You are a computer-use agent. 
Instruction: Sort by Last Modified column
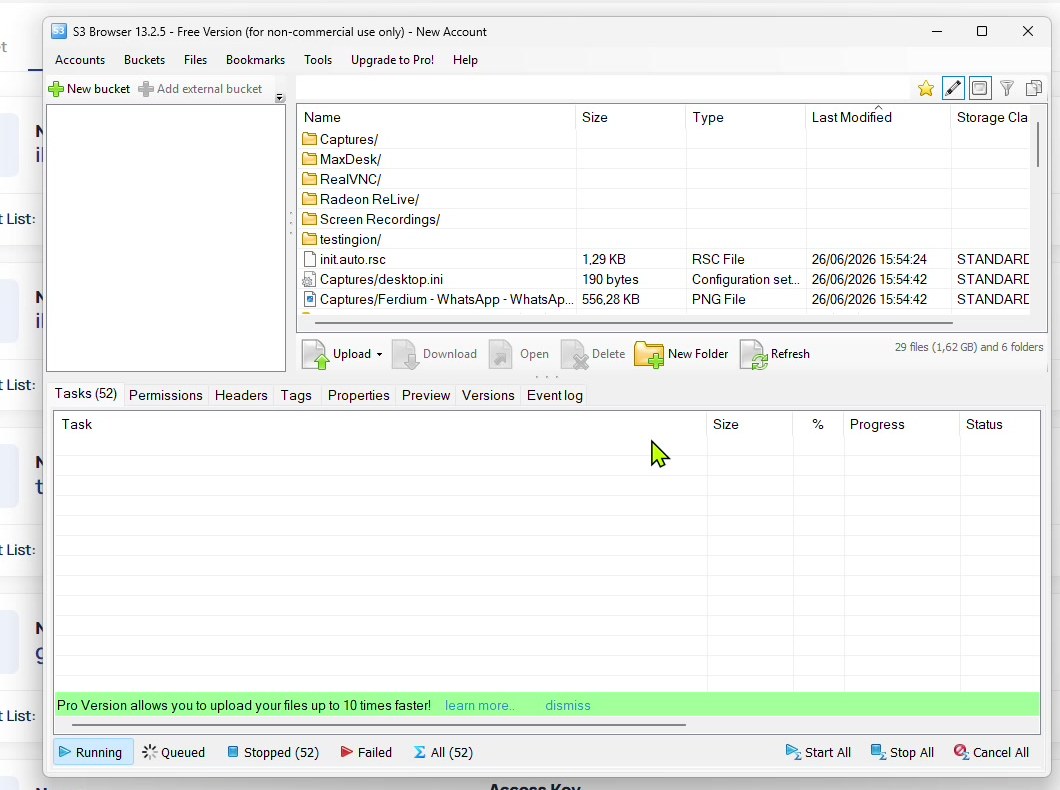coord(878,118)
